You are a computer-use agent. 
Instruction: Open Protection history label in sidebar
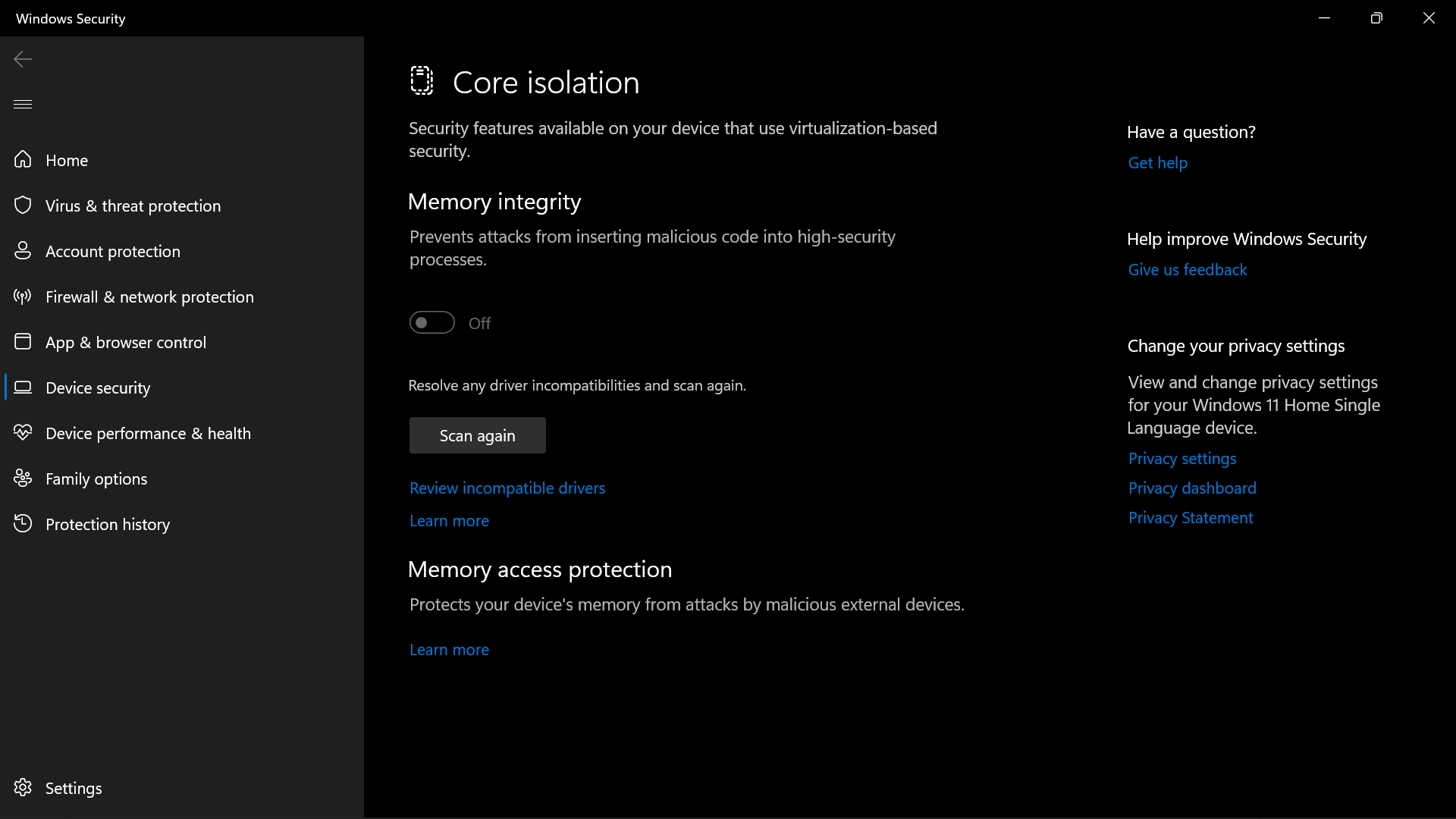(108, 524)
